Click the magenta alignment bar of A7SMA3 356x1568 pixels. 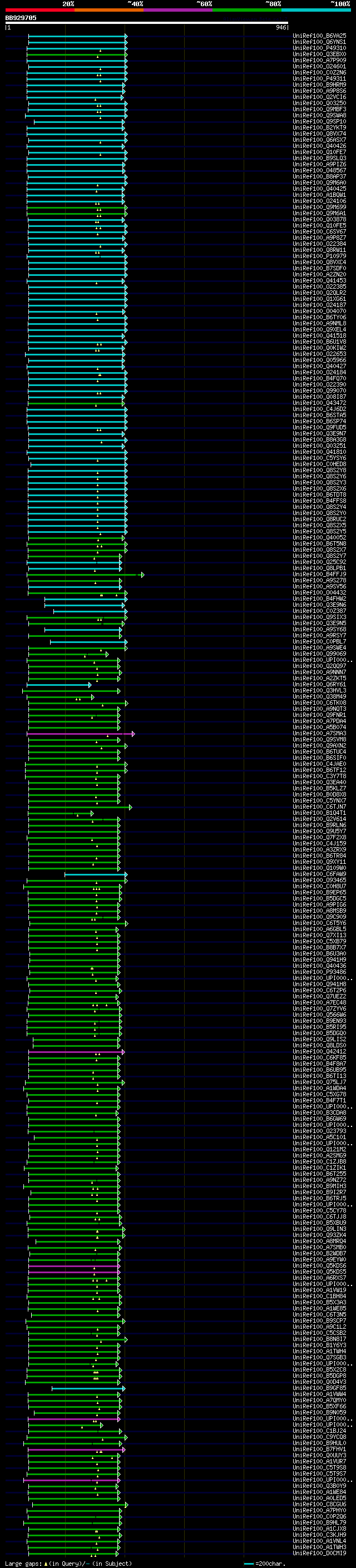(80, 734)
